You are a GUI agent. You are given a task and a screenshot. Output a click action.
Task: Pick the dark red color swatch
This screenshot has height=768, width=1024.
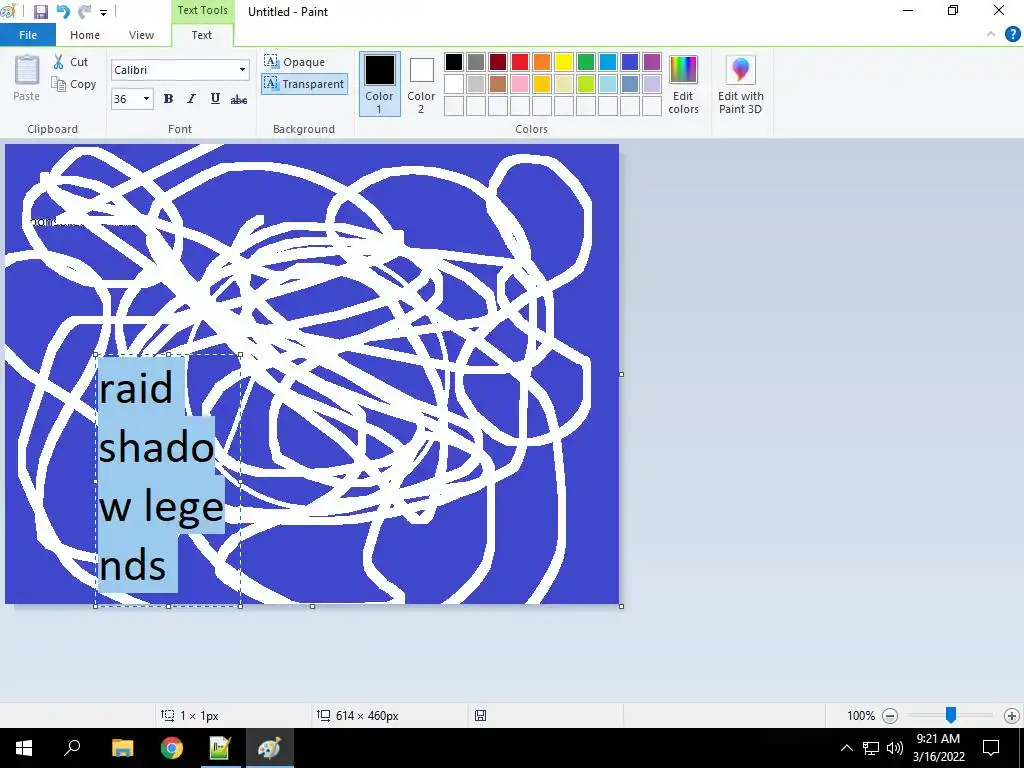(498, 62)
